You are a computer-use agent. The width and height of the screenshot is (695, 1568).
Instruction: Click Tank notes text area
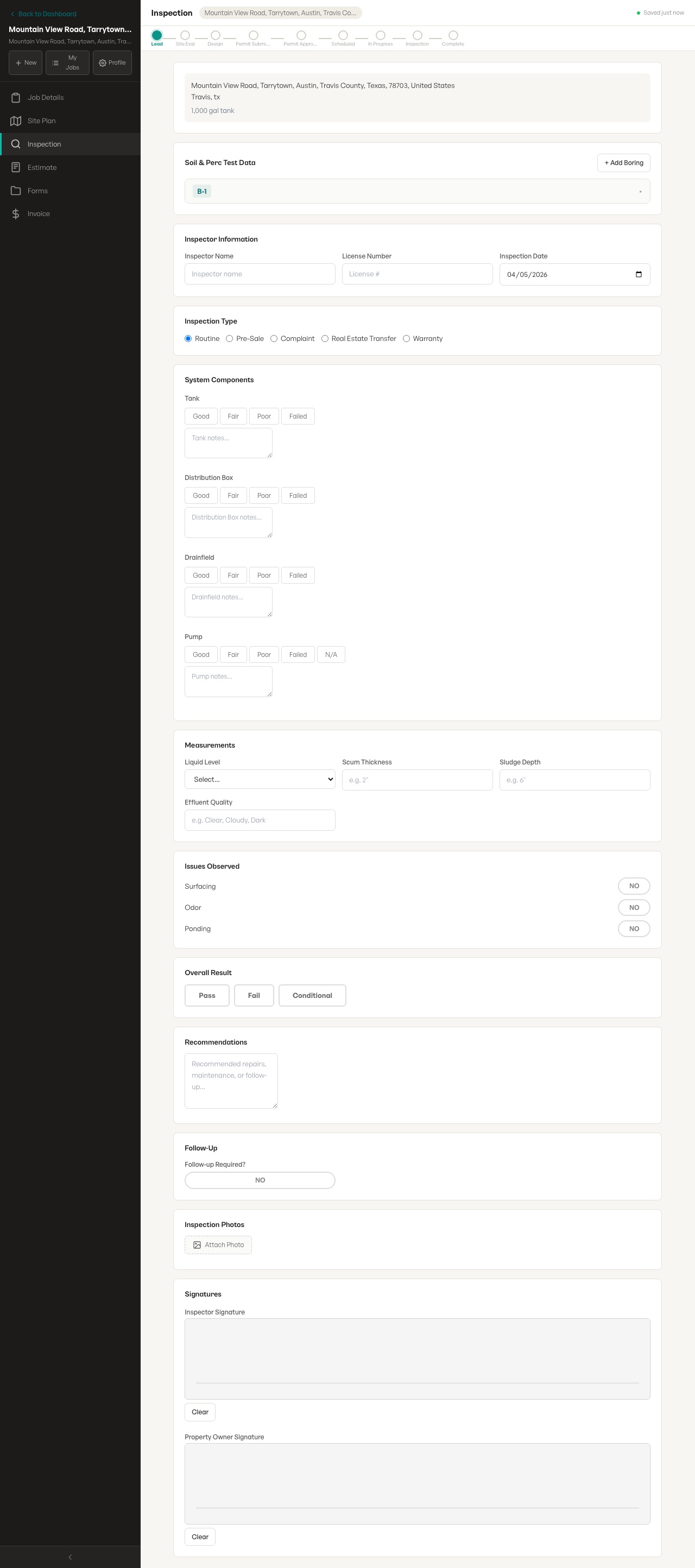[228, 443]
